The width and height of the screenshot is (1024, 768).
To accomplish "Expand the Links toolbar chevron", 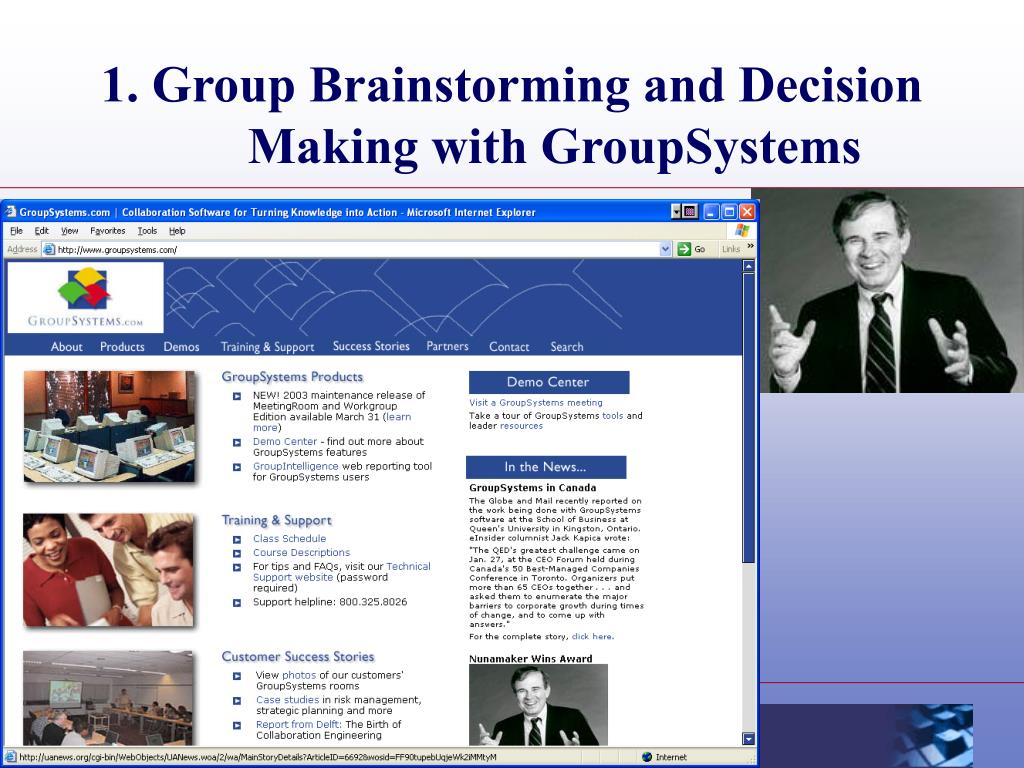I will click(750, 246).
